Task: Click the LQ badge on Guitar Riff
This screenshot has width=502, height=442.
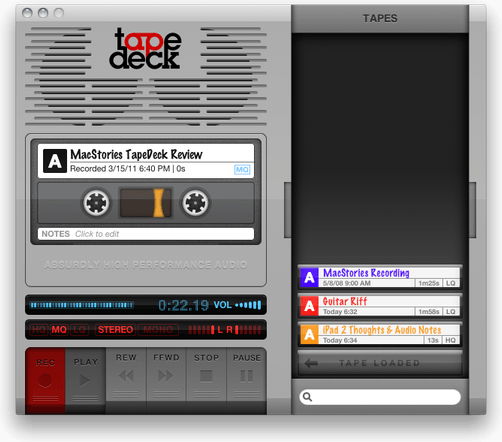Action: click(x=451, y=312)
